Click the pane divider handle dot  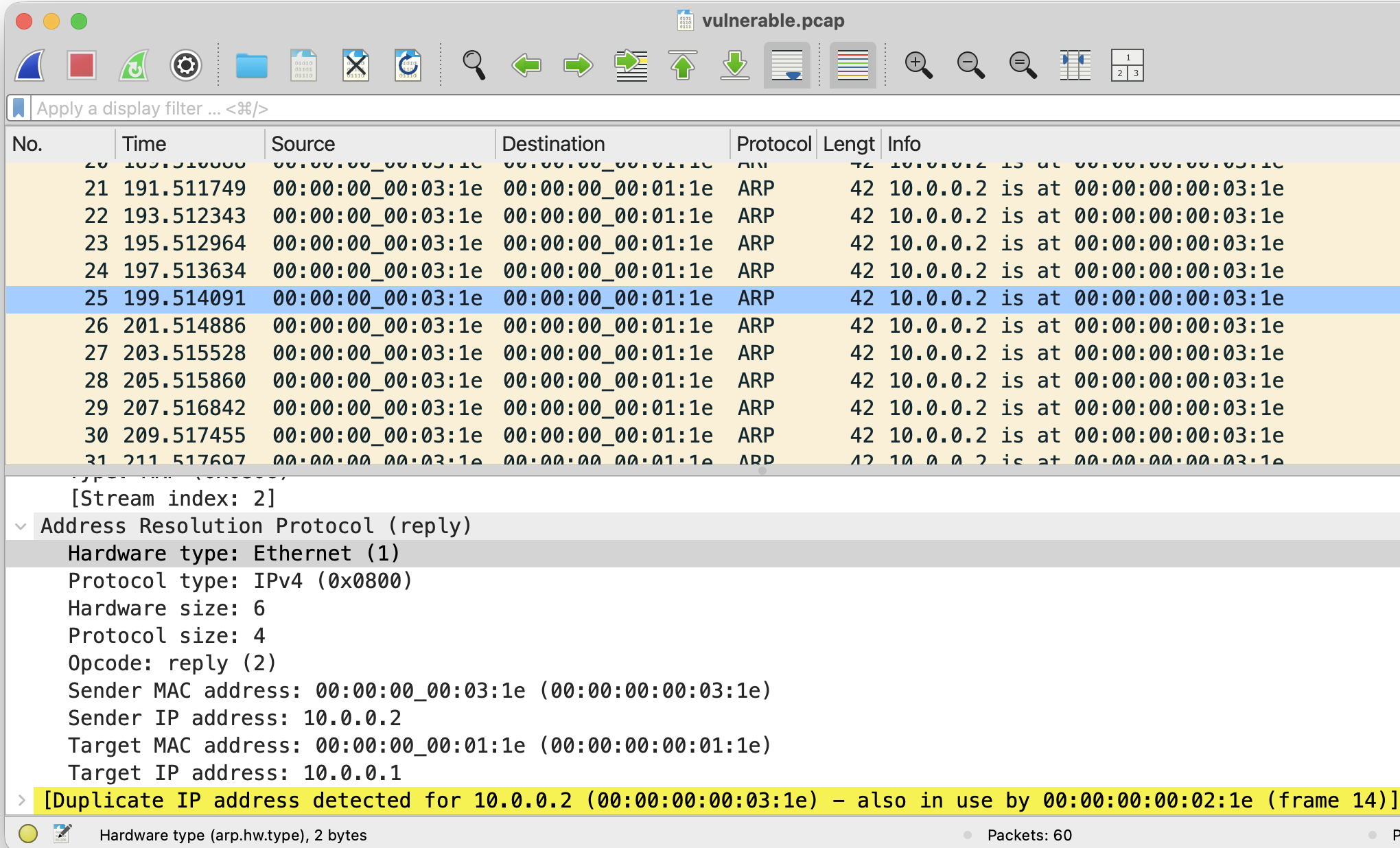point(762,470)
